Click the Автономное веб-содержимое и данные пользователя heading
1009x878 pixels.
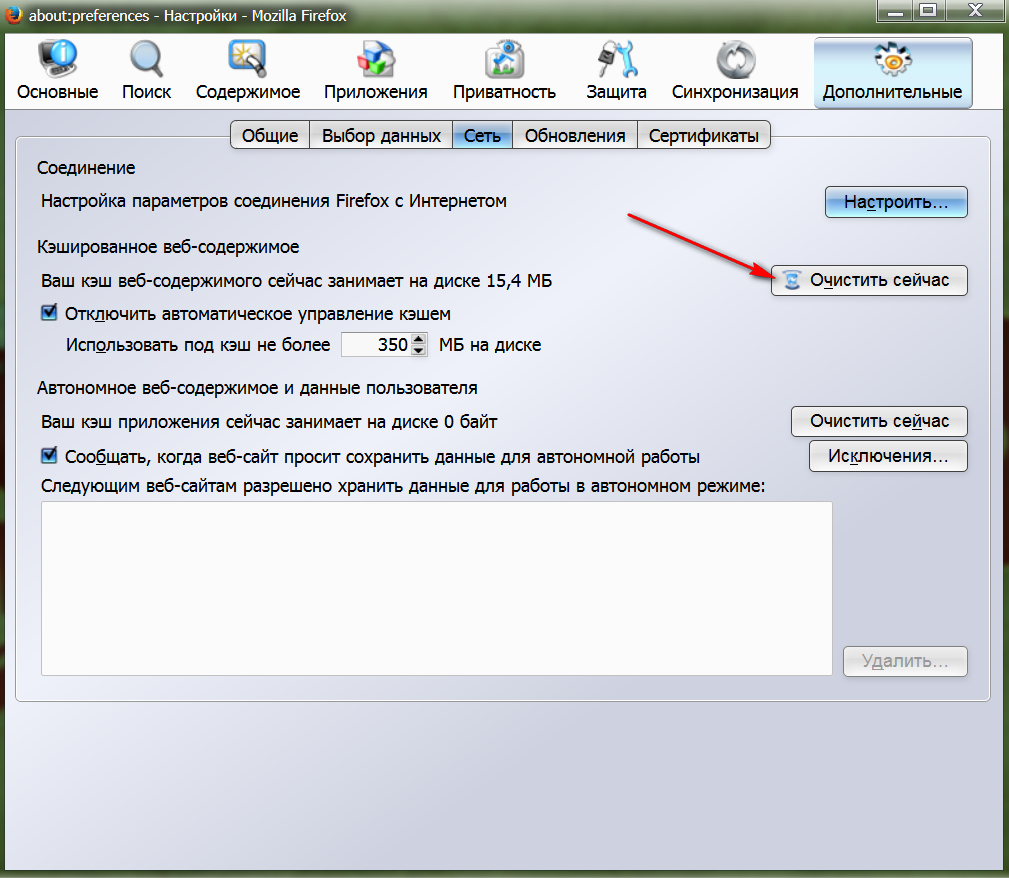257,388
